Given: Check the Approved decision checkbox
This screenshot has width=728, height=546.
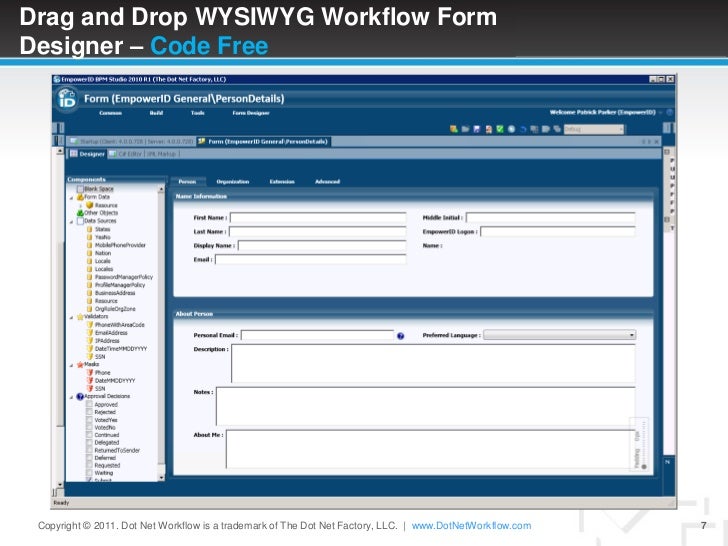Looking at the screenshot, I should (x=89, y=404).
